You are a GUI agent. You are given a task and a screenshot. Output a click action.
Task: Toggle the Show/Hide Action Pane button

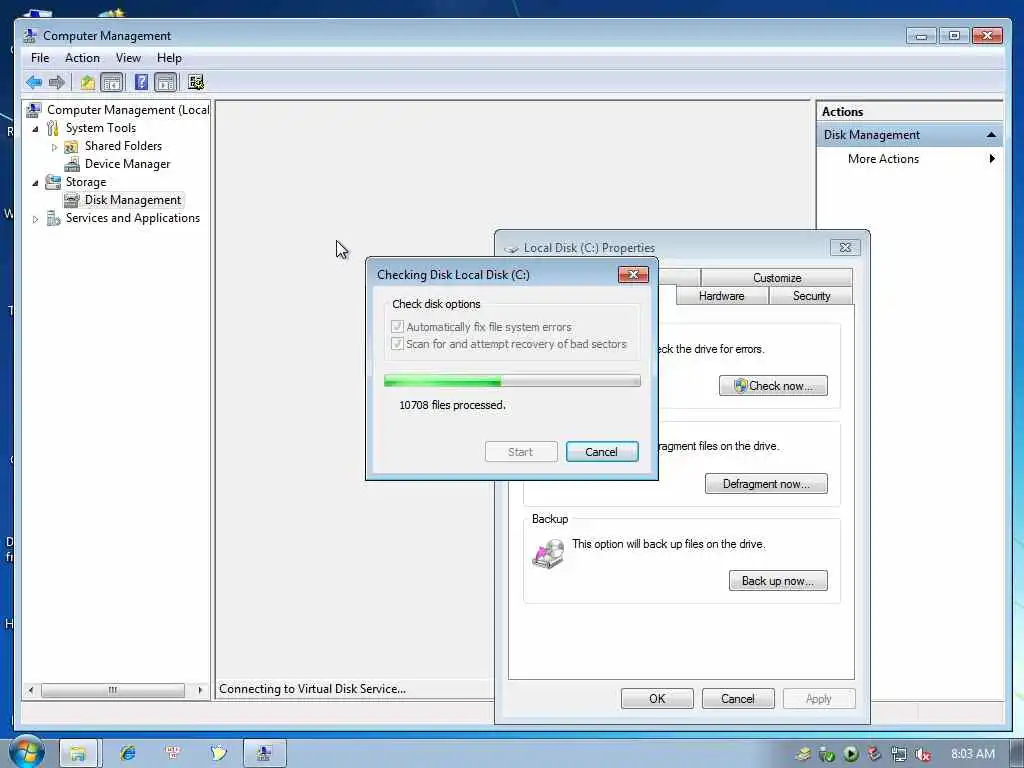166,82
